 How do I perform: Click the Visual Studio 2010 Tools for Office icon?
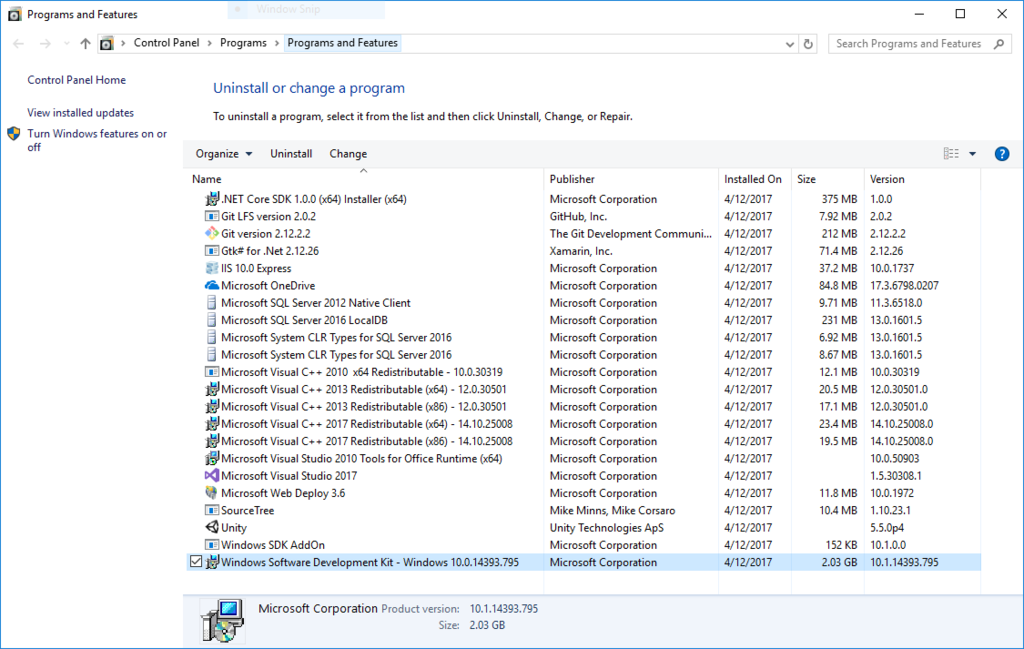212,458
